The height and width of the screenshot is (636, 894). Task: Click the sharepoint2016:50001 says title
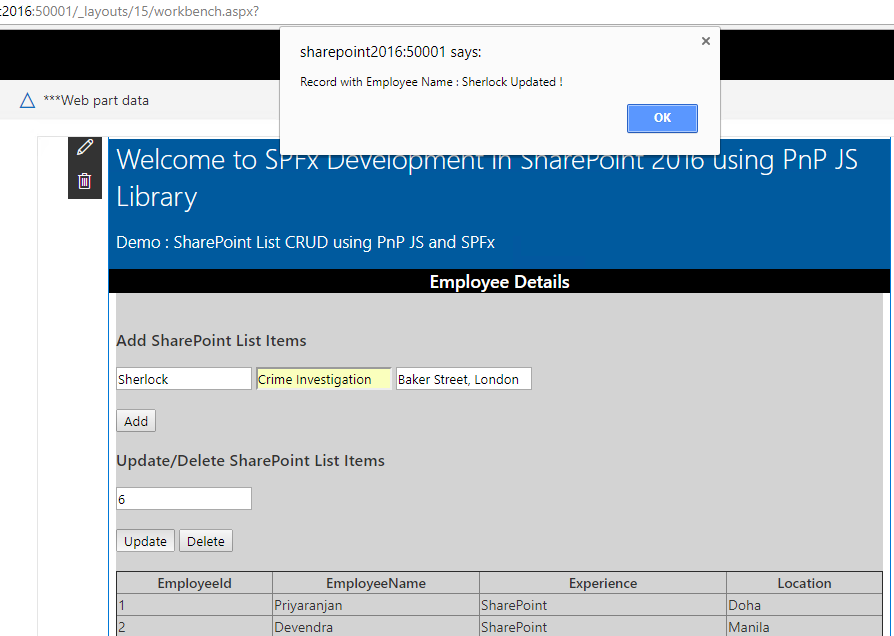point(391,52)
